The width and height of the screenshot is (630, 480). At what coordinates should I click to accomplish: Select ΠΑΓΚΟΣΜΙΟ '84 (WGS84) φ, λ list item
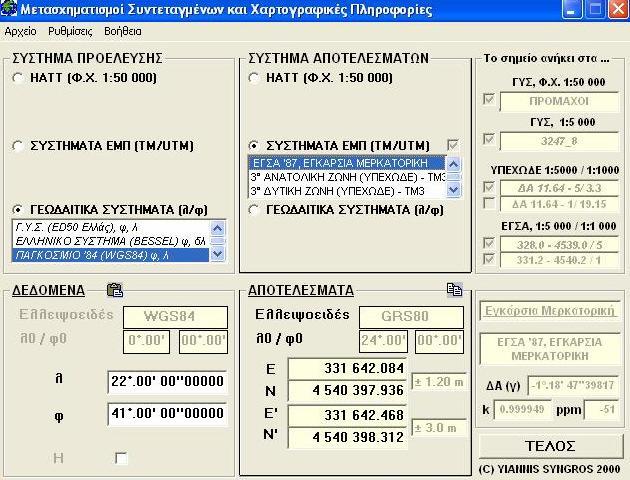[x=110, y=255]
